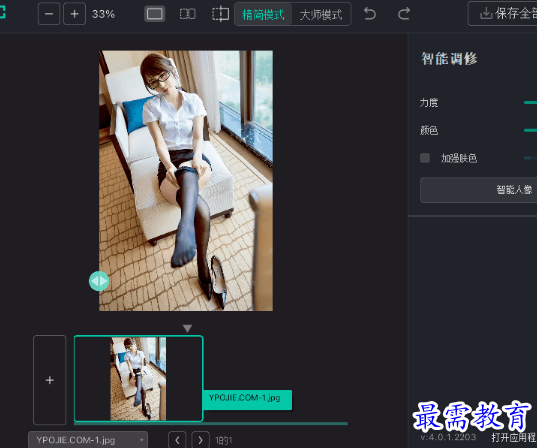This screenshot has width=537, height=448.
Task: Click the 打开应用程序 link
Action: [x=514, y=437]
